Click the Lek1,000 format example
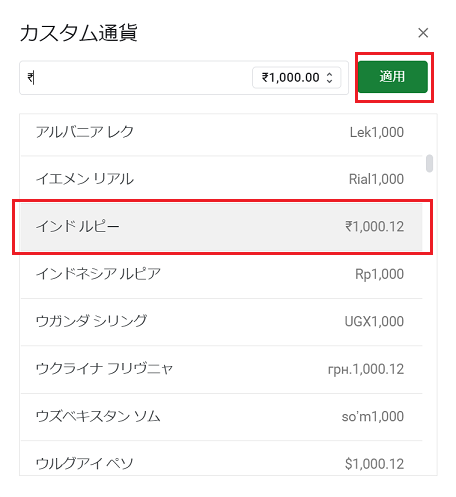456x497 pixels. click(x=377, y=132)
